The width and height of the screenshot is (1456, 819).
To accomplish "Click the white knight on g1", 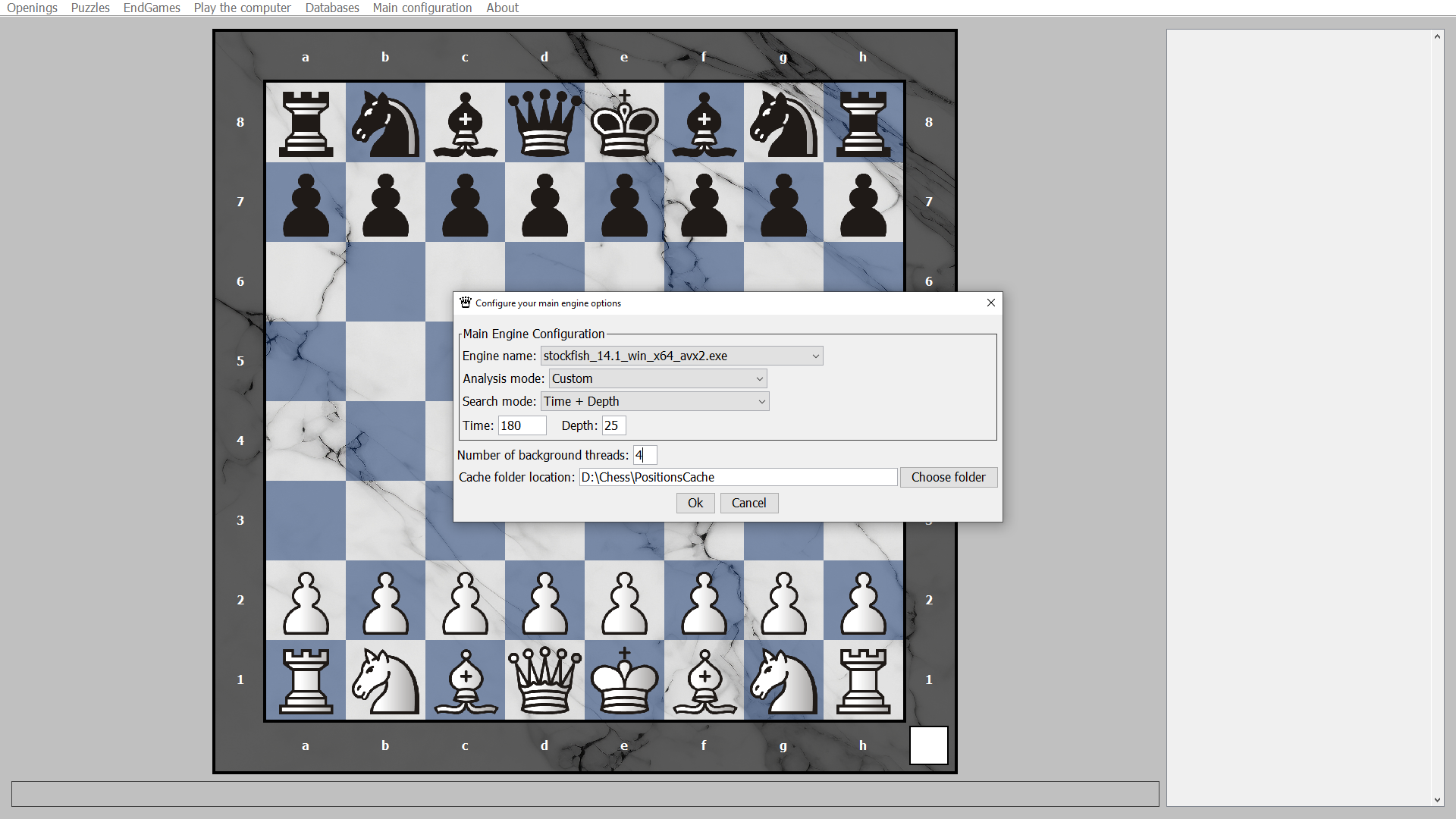I will pyautogui.click(x=783, y=679).
